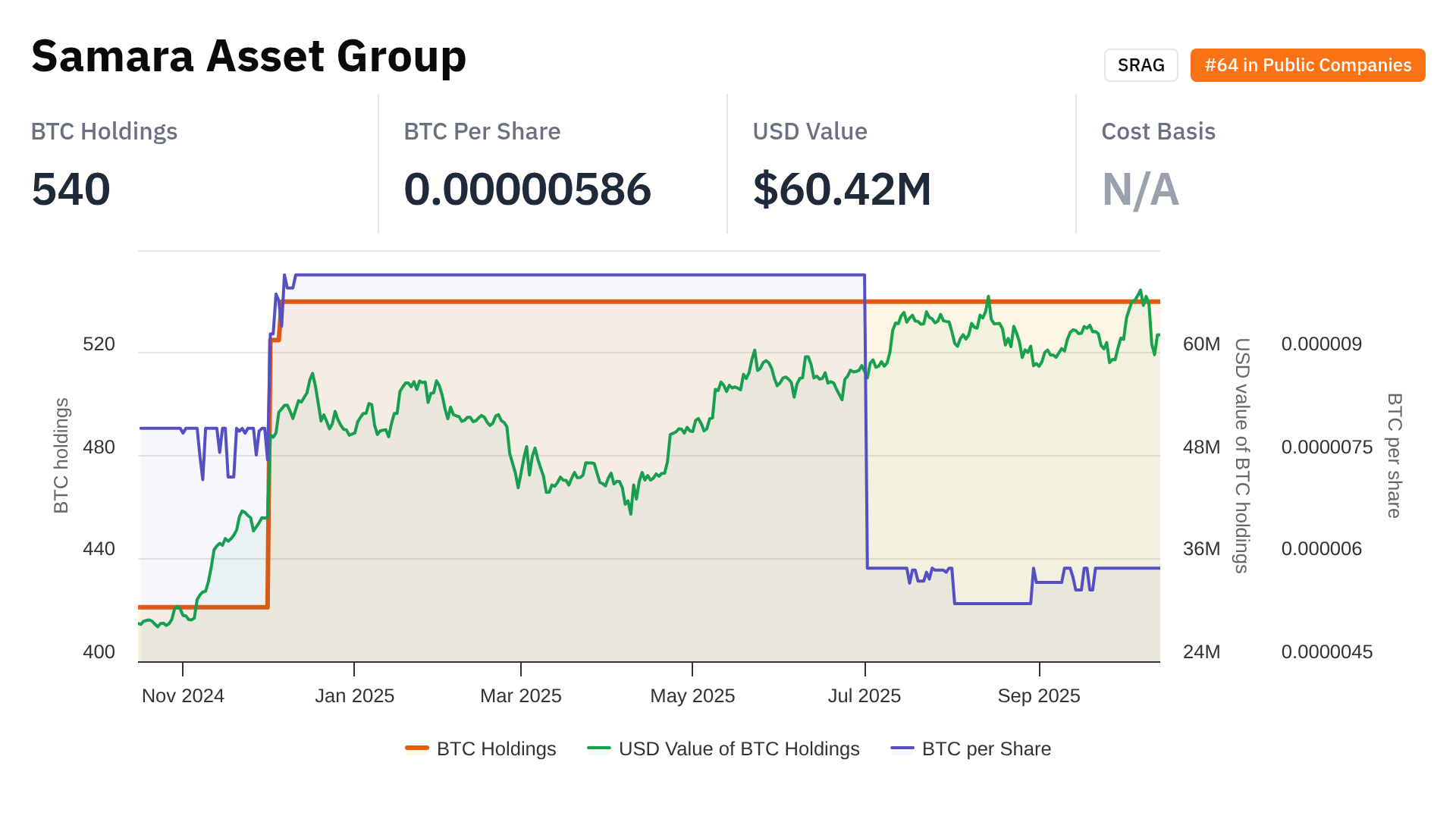Screen dimensions: 1456x819
Task: Click the Jul 2025 axis label
Action: 864,695
